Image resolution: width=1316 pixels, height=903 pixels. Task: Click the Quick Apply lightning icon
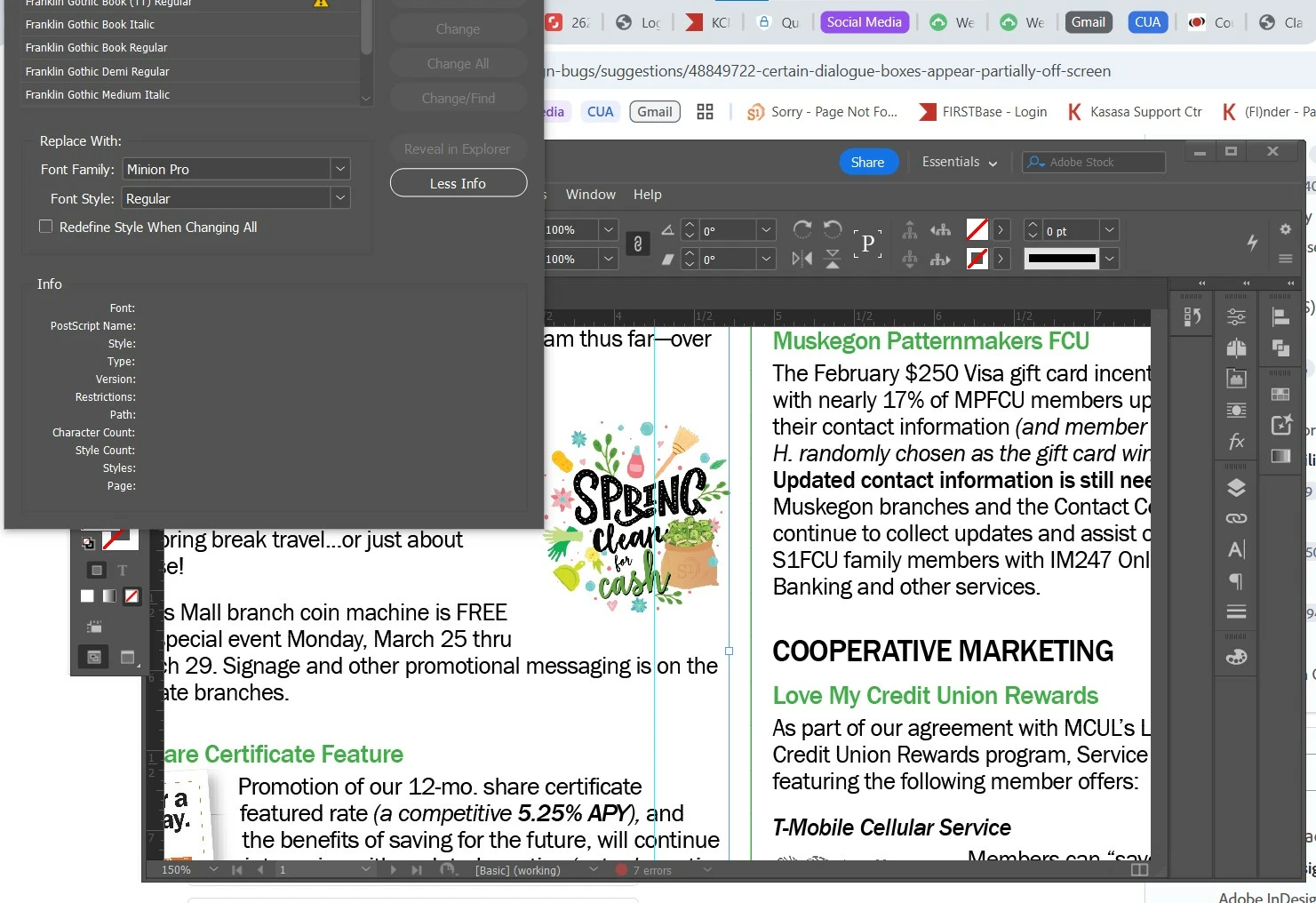pyautogui.click(x=1252, y=242)
